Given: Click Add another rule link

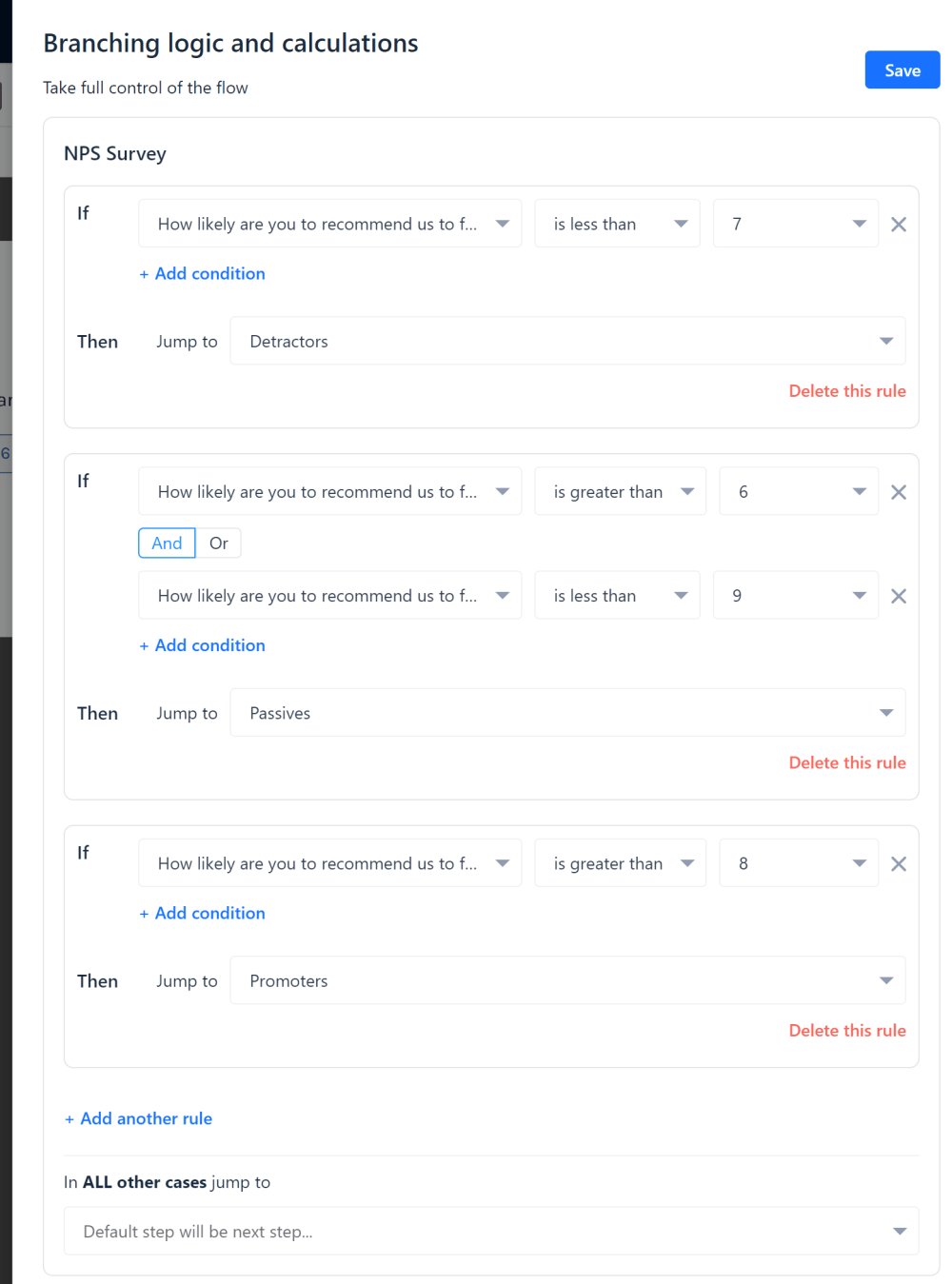Looking at the screenshot, I should tap(139, 1118).
